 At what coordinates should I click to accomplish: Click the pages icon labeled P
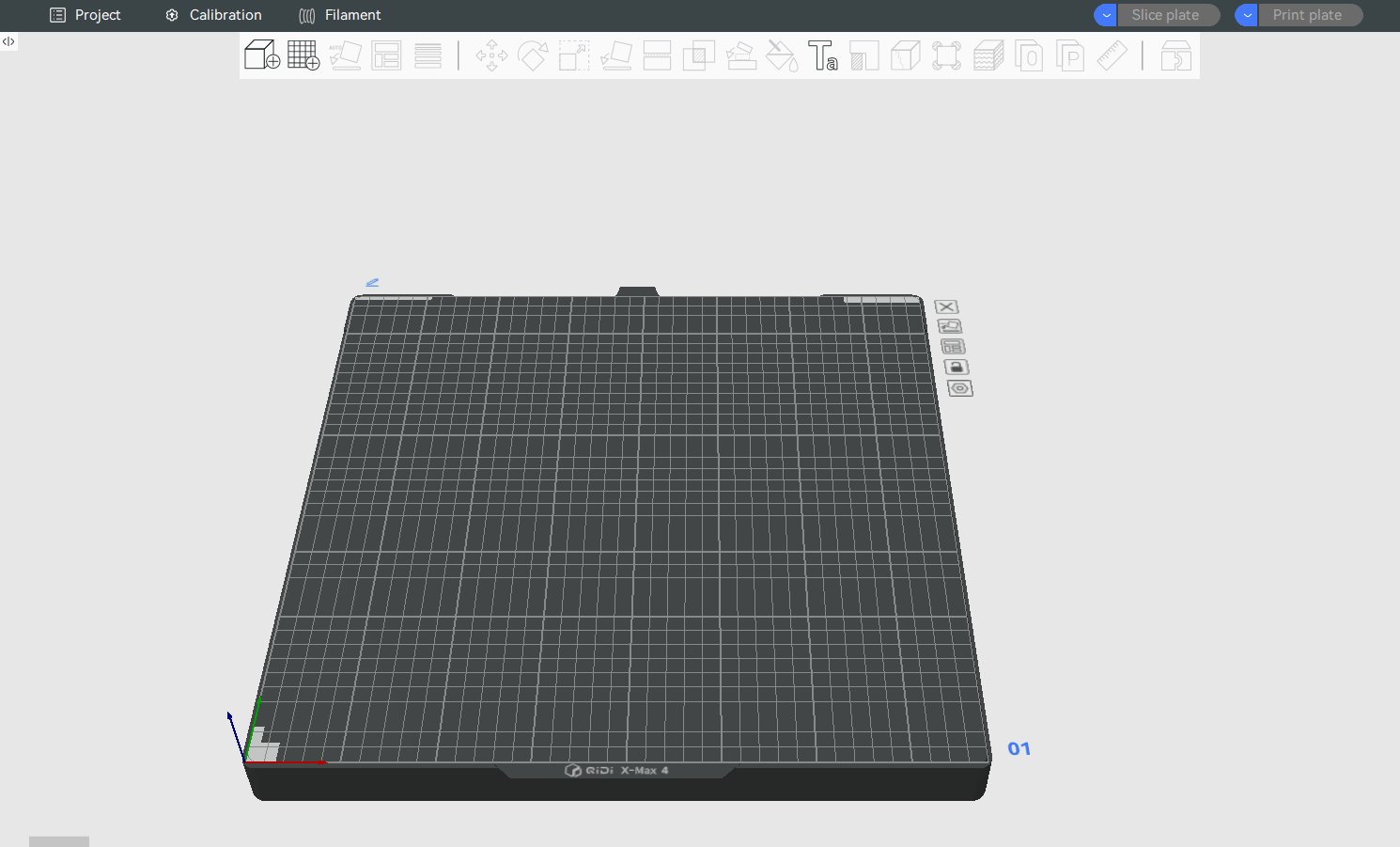pyautogui.click(x=1071, y=55)
